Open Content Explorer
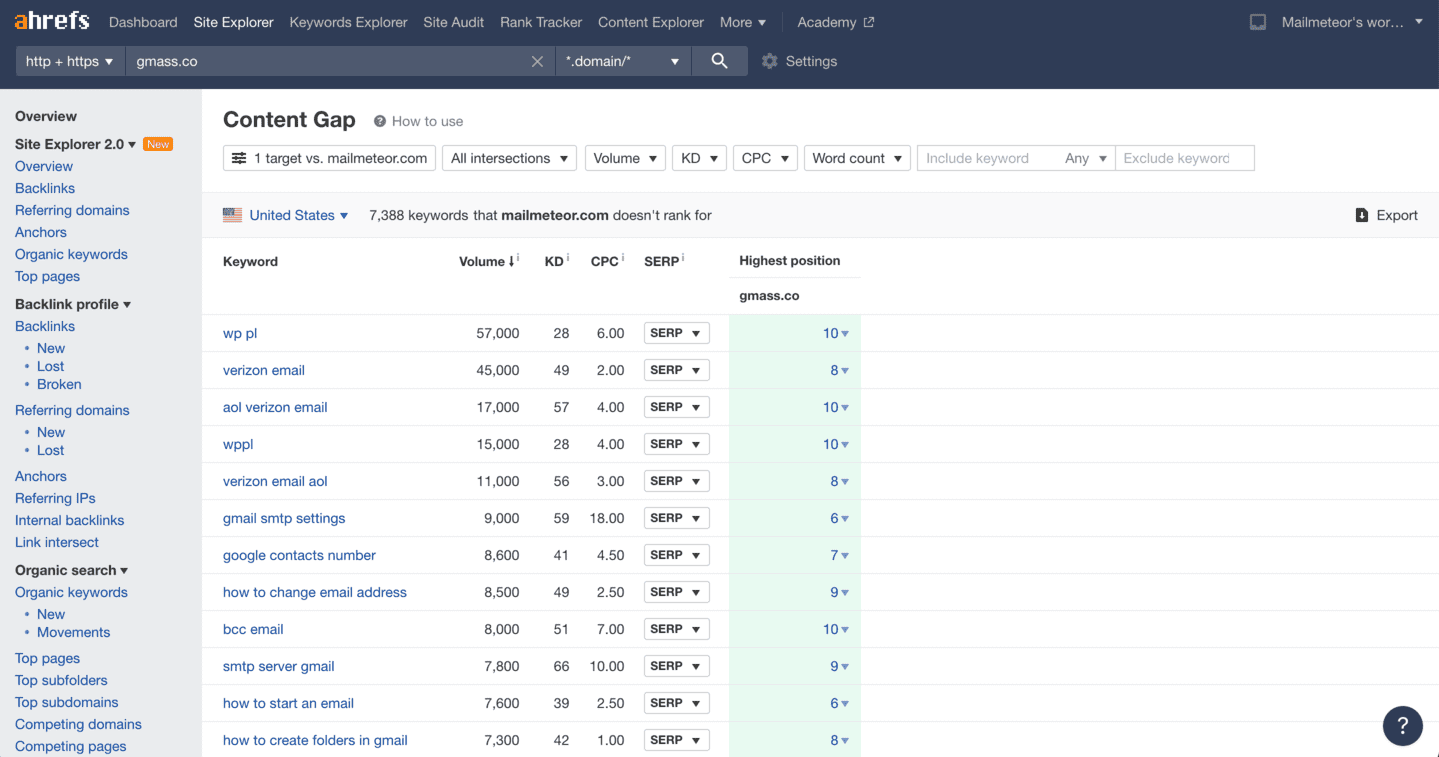The height and width of the screenshot is (757, 1439). coord(651,22)
